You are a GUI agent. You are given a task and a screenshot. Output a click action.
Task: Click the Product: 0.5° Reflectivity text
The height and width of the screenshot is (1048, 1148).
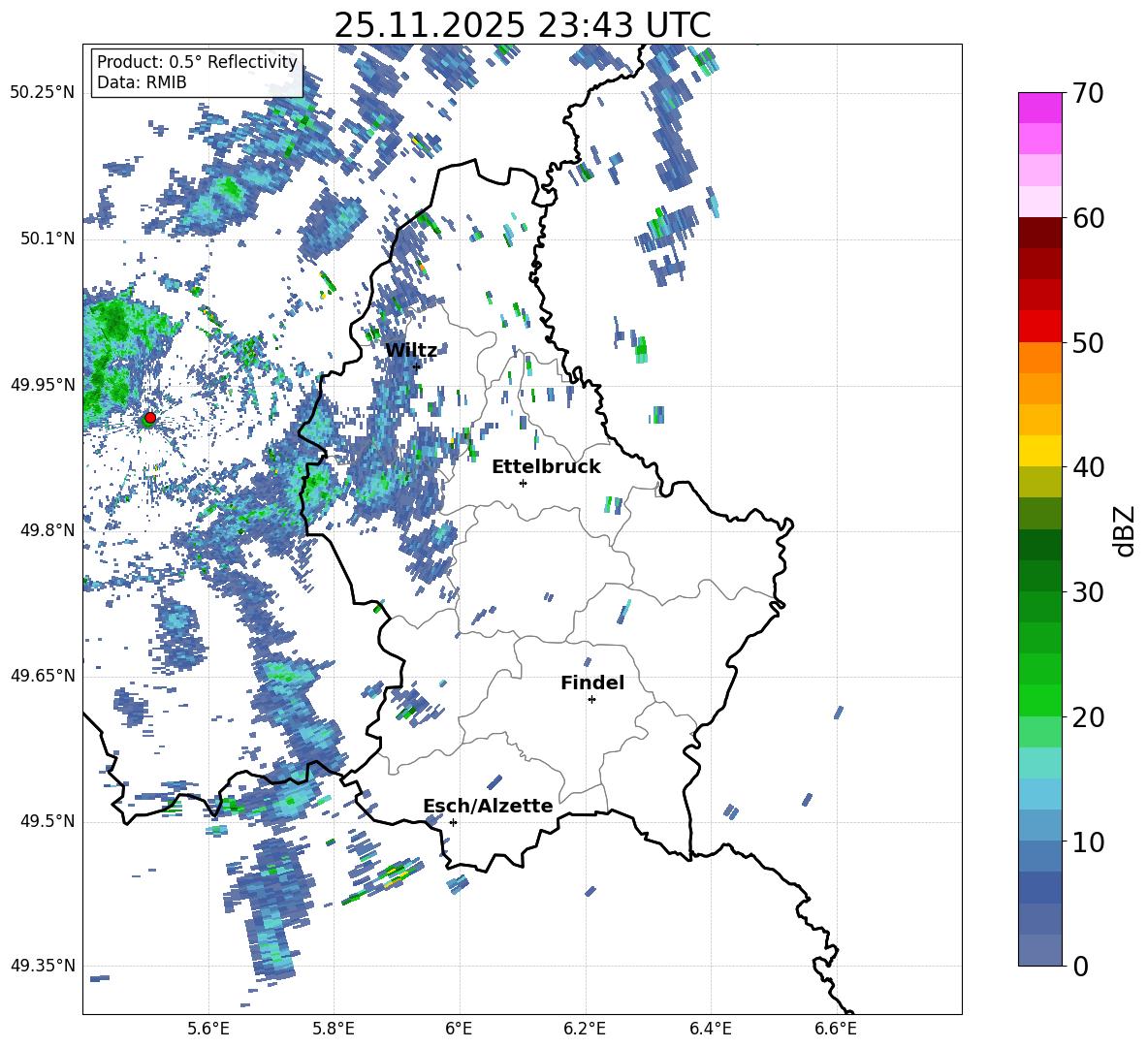click(x=197, y=62)
